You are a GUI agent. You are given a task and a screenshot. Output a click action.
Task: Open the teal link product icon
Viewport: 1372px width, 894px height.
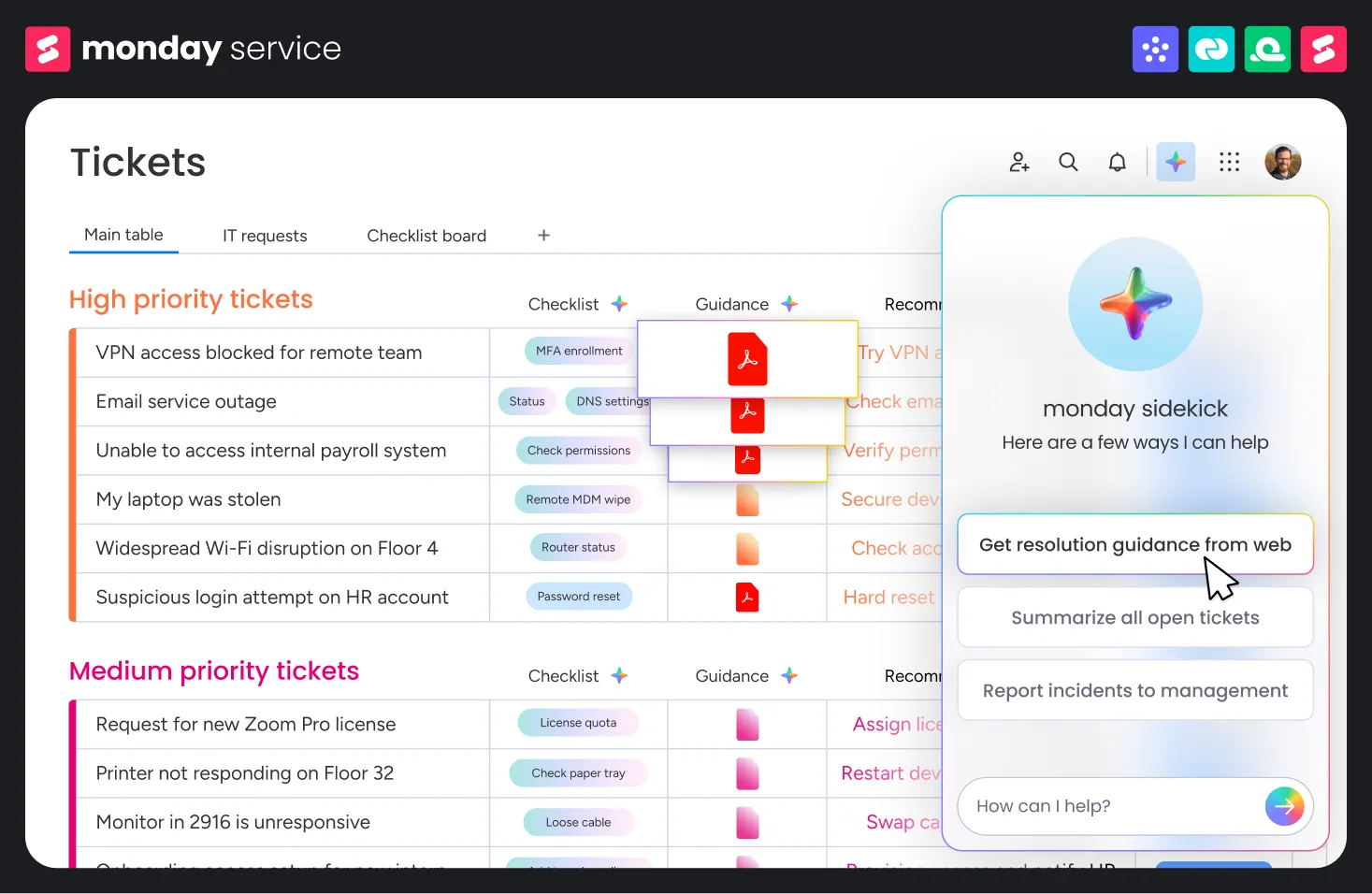click(x=1211, y=49)
